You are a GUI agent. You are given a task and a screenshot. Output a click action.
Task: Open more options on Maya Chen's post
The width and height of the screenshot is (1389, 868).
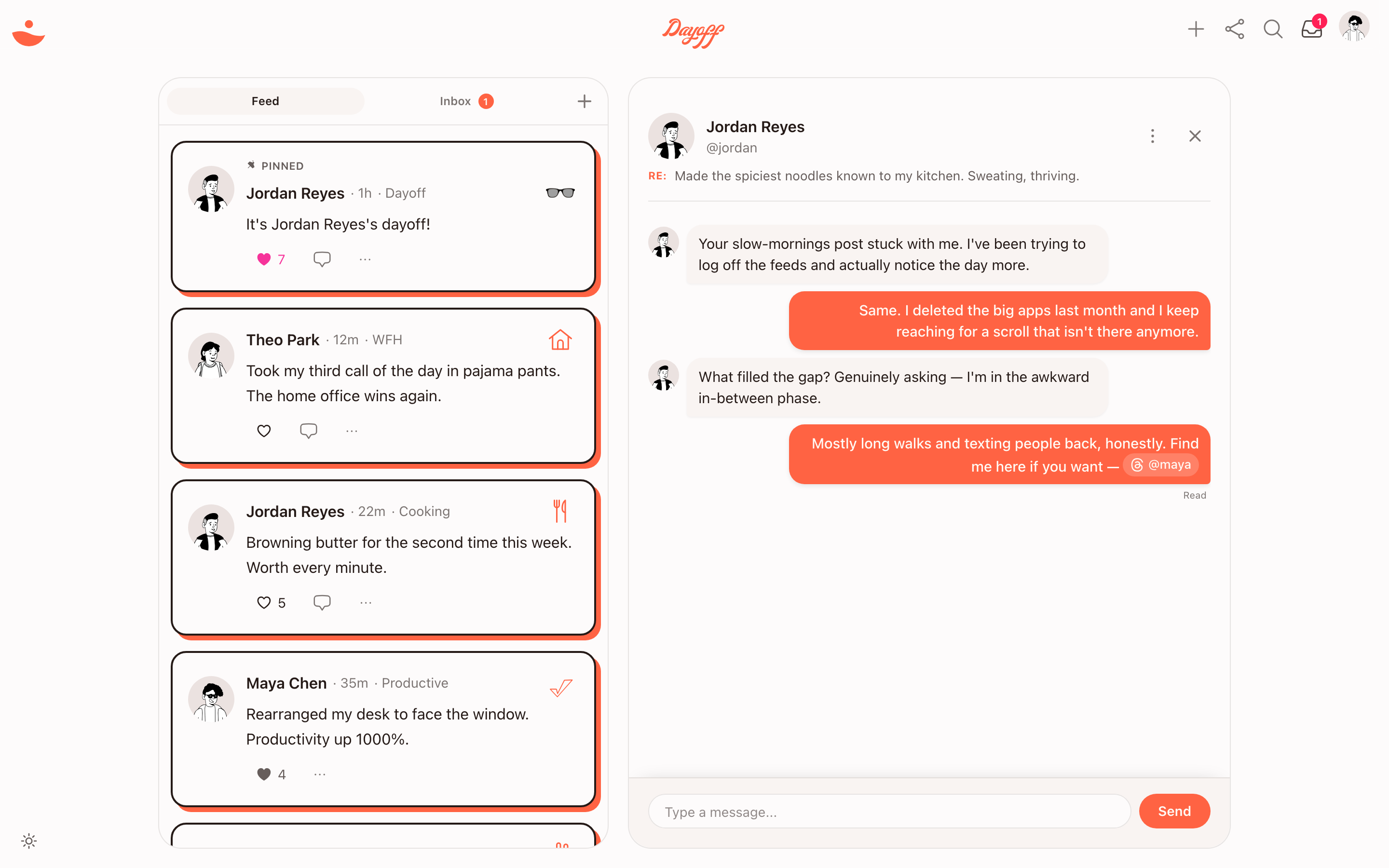click(320, 774)
